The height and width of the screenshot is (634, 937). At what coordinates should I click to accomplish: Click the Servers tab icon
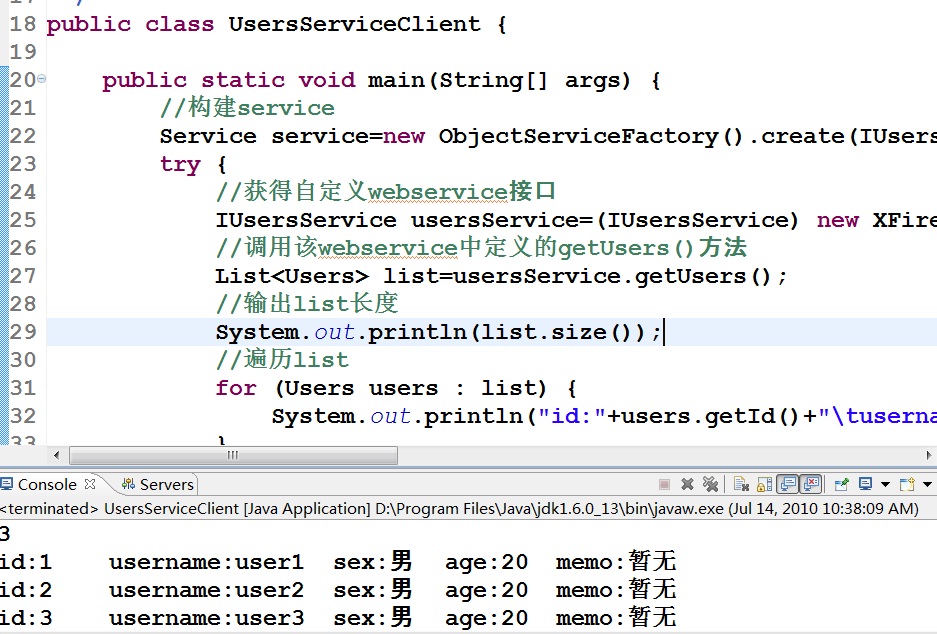point(128,484)
